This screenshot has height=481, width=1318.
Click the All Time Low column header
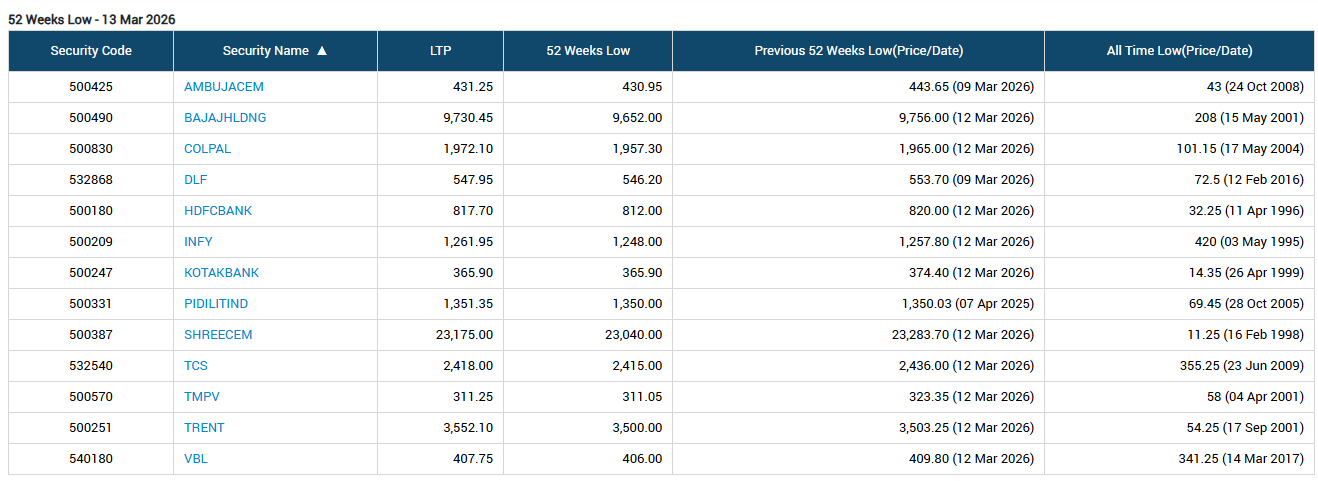[x=1179, y=51]
